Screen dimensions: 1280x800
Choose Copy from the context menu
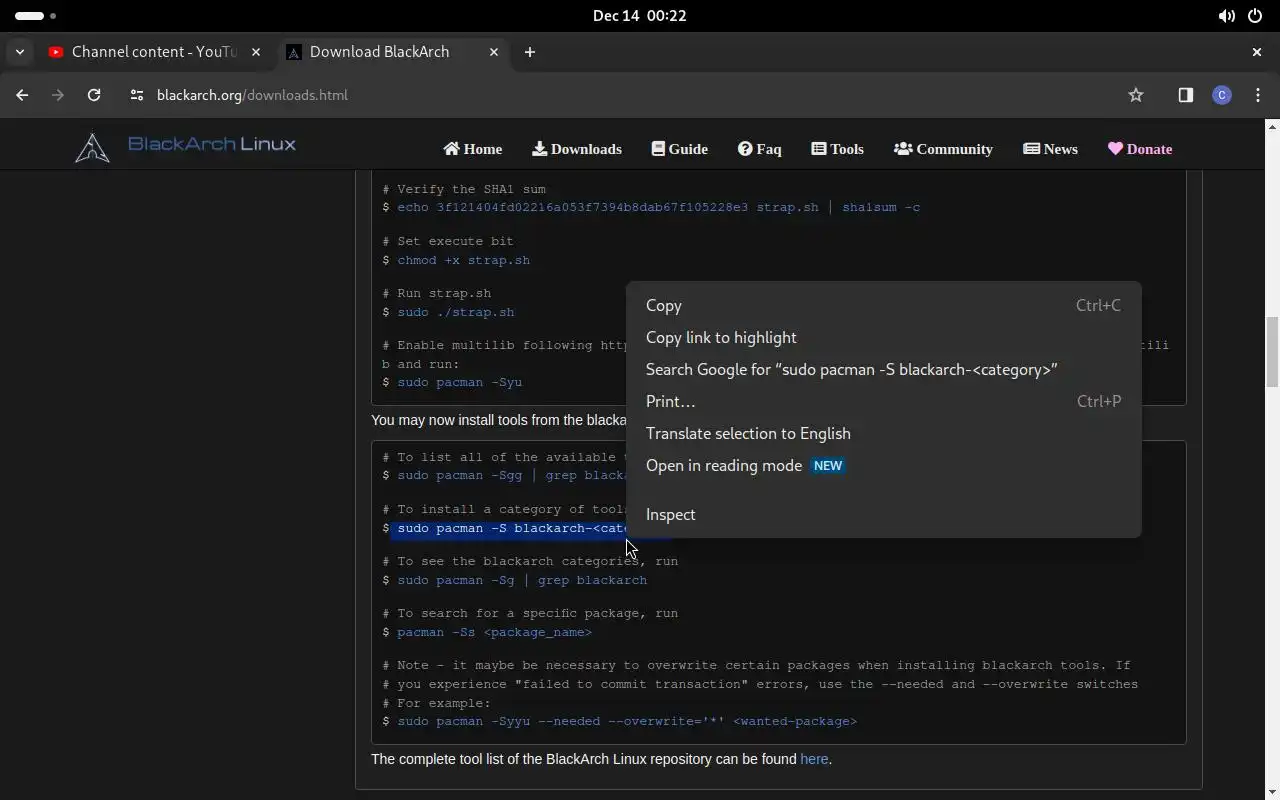(883, 306)
